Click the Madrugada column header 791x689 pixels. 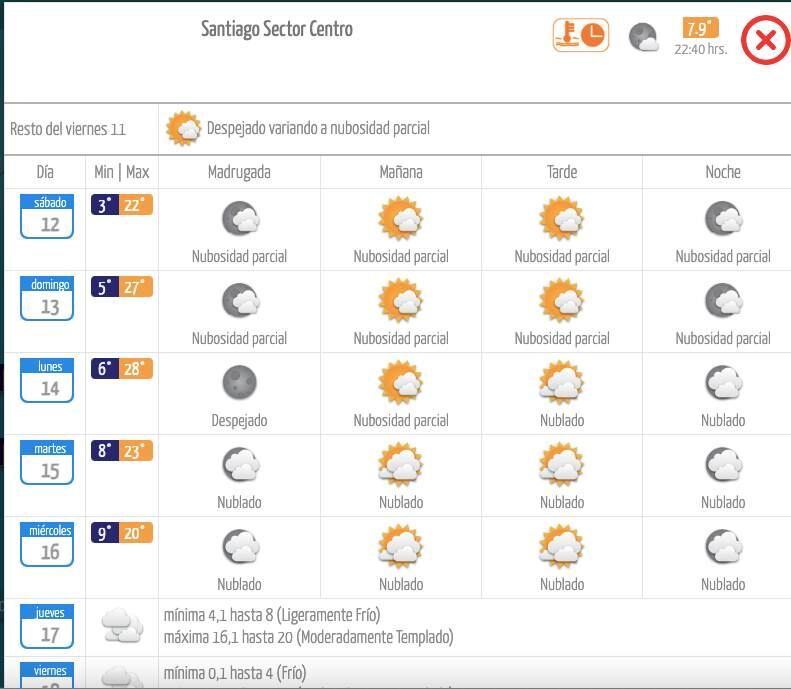[239, 172]
